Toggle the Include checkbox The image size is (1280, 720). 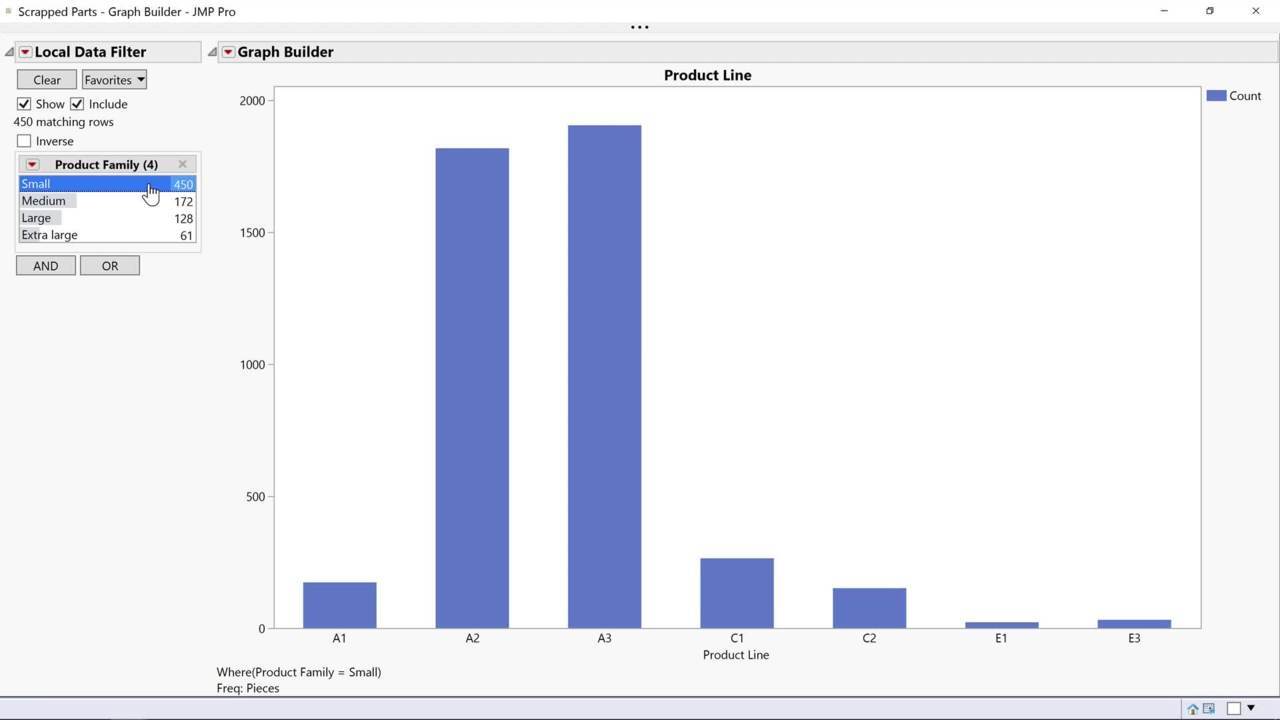[x=77, y=104]
